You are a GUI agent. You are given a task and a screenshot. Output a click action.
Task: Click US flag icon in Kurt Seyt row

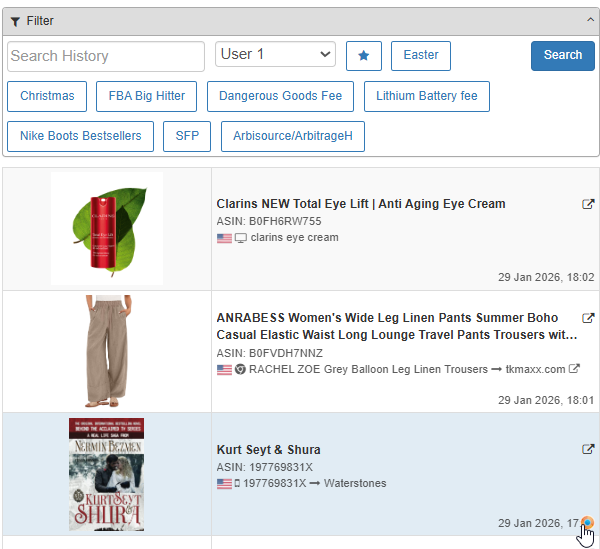[224, 484]
